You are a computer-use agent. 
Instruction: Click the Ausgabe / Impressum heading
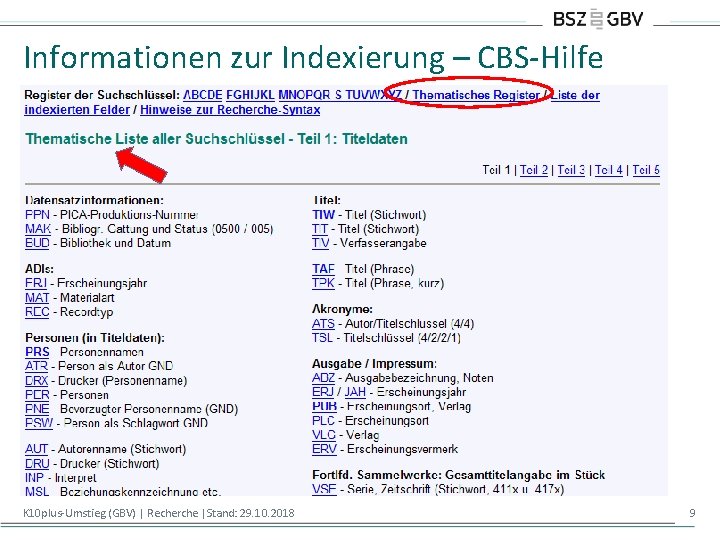[x=374, y=364]
